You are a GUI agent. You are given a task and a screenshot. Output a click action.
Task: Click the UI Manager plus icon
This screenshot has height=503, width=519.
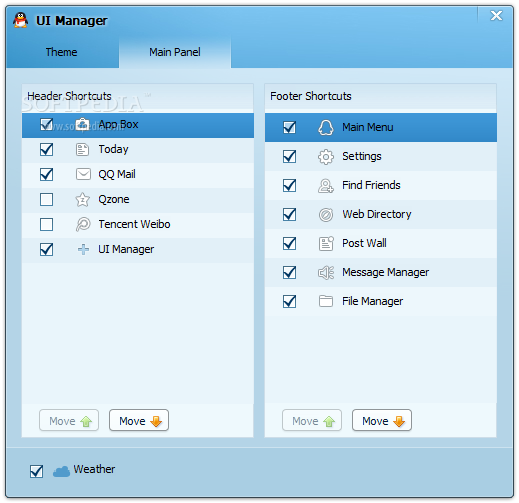click(83, 249)
